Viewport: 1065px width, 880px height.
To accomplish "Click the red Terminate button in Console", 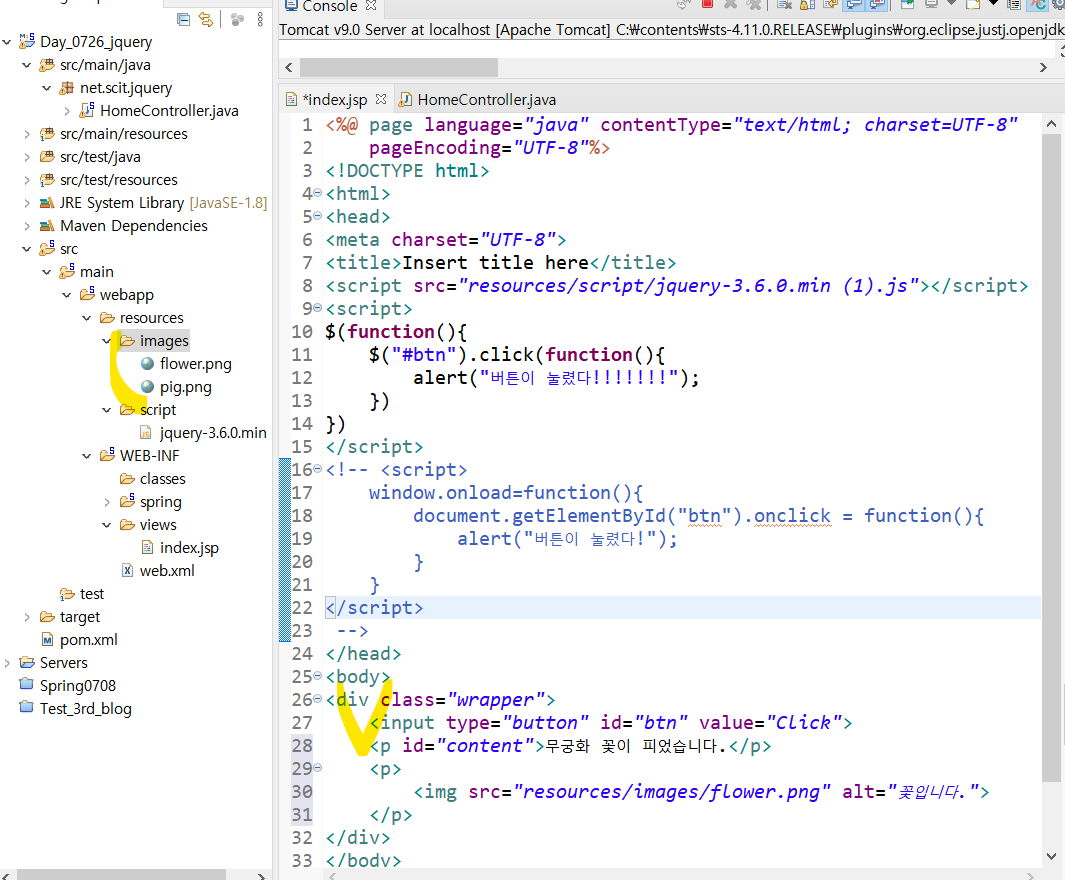I will [708, 3].
